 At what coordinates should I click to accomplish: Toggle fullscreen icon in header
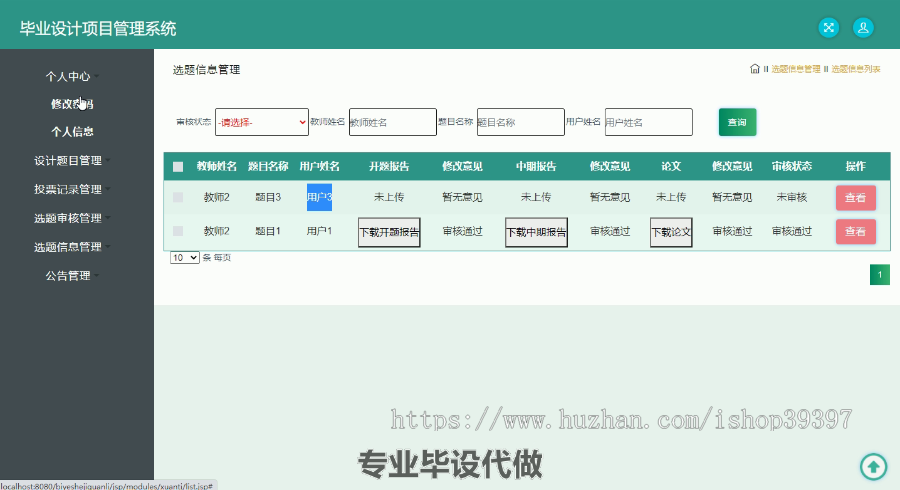[828, 28]
